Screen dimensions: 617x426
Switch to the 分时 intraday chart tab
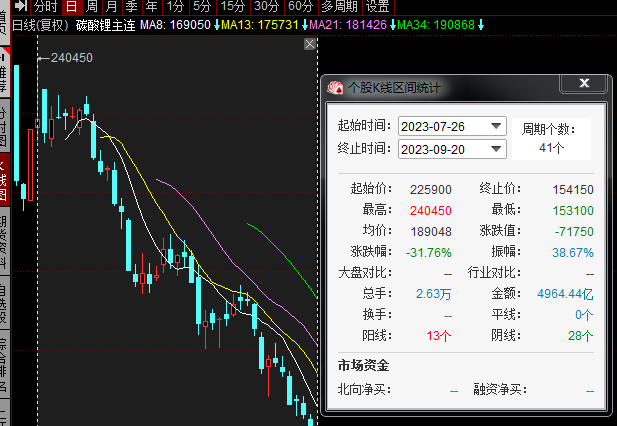46,7
